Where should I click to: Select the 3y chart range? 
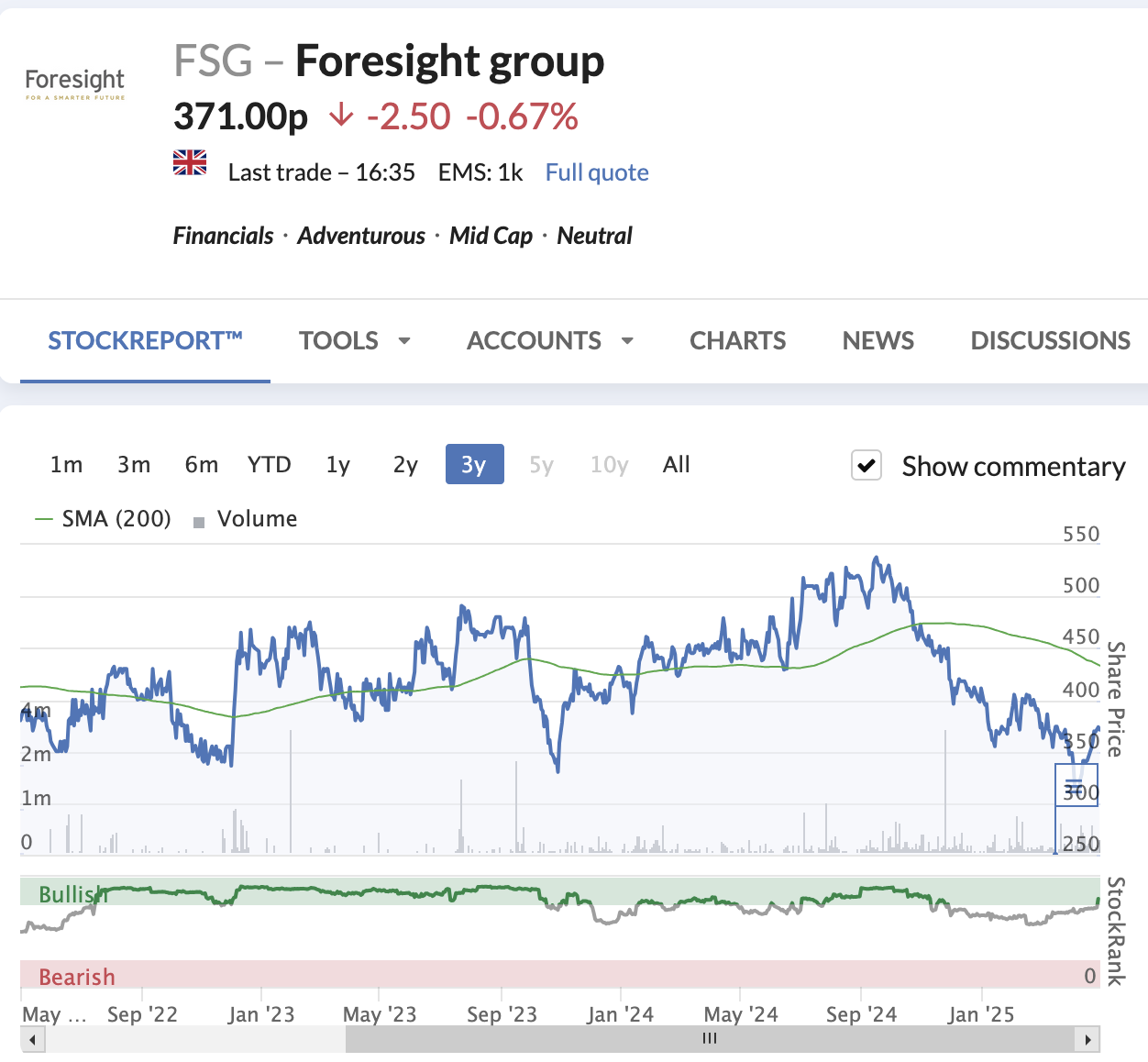coord(474,465)
